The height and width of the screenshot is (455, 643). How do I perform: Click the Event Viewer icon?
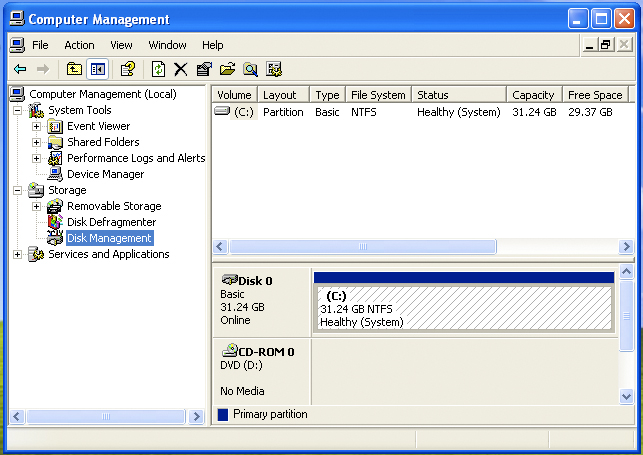[x=55, y=126]
